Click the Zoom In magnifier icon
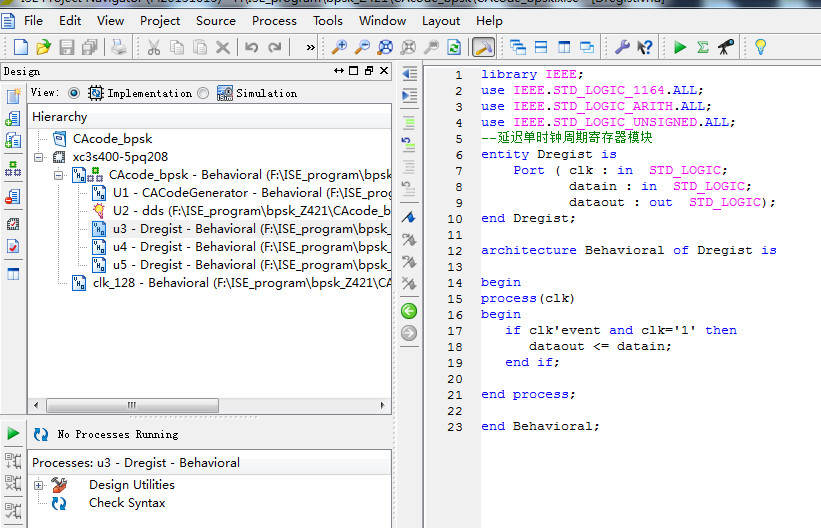The width and height of the screenshot is (821, 528). (x=339, y=47)
